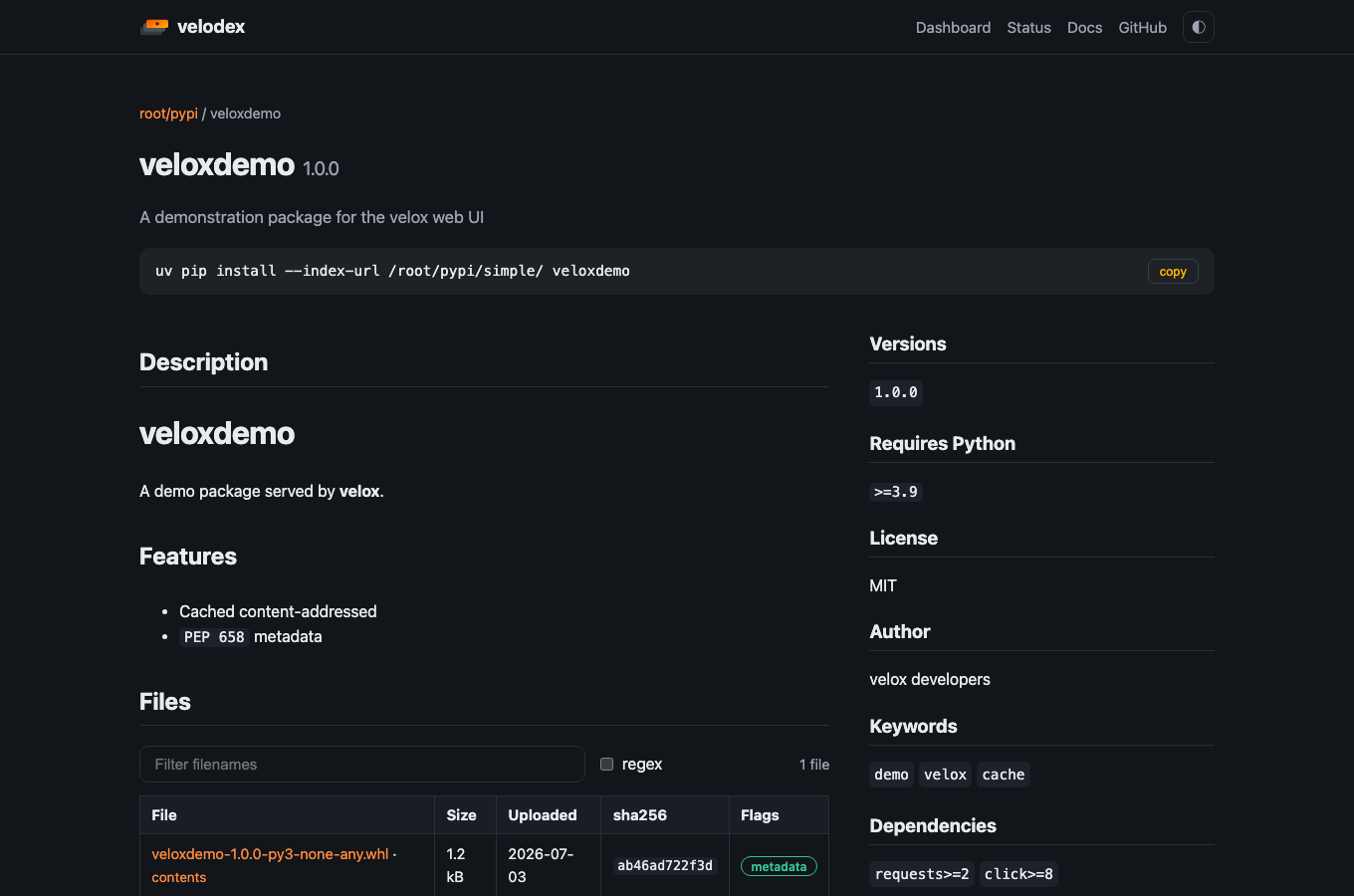Viewport: 1354px width, 896px height.
Task: Copy the uv pip install command
Action: (x=1173, y=272)
